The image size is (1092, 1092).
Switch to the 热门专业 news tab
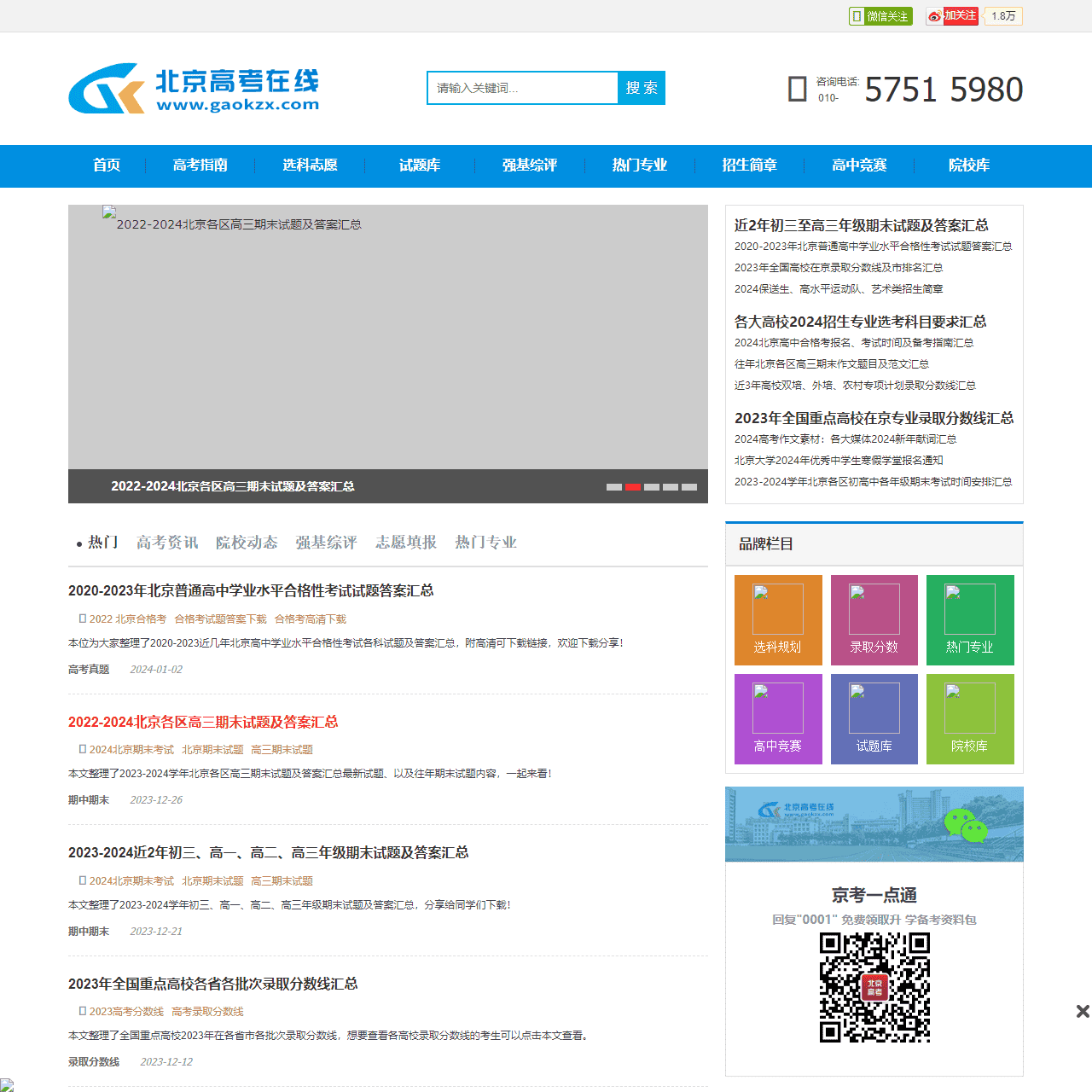486,543
